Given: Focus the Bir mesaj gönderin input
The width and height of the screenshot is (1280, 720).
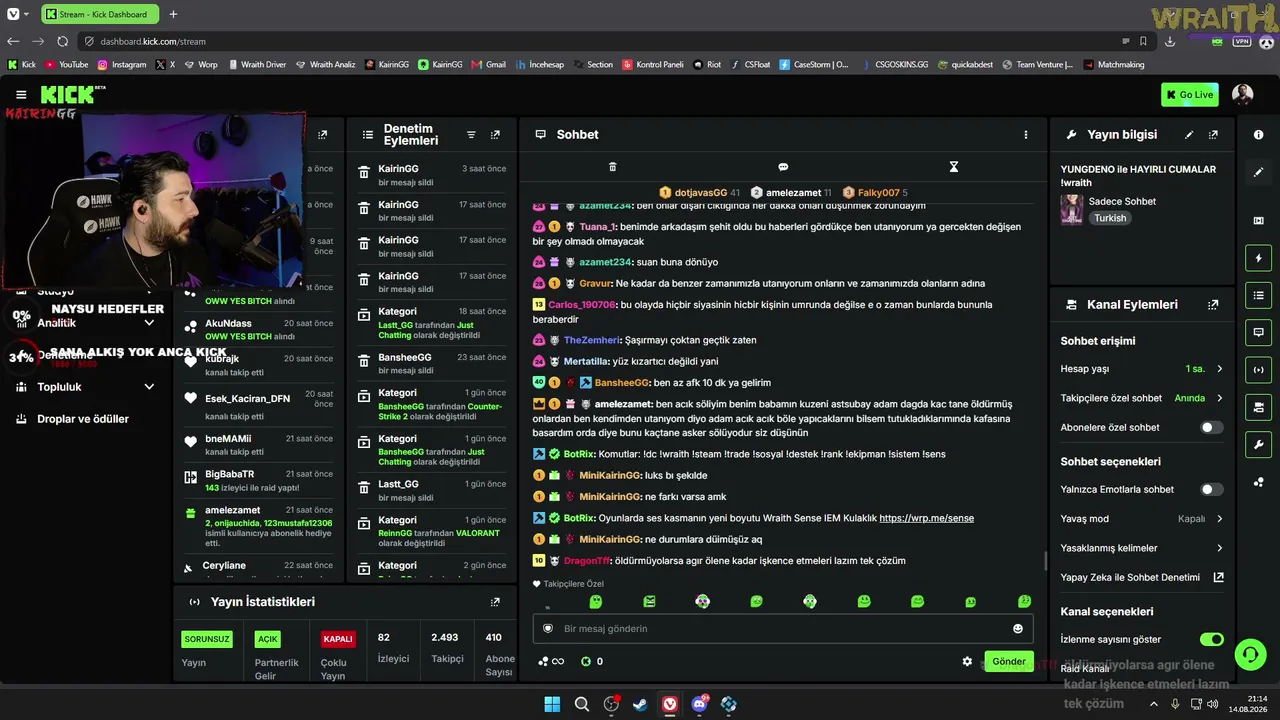Looking at the screenshot, I should tap(785, 629).
